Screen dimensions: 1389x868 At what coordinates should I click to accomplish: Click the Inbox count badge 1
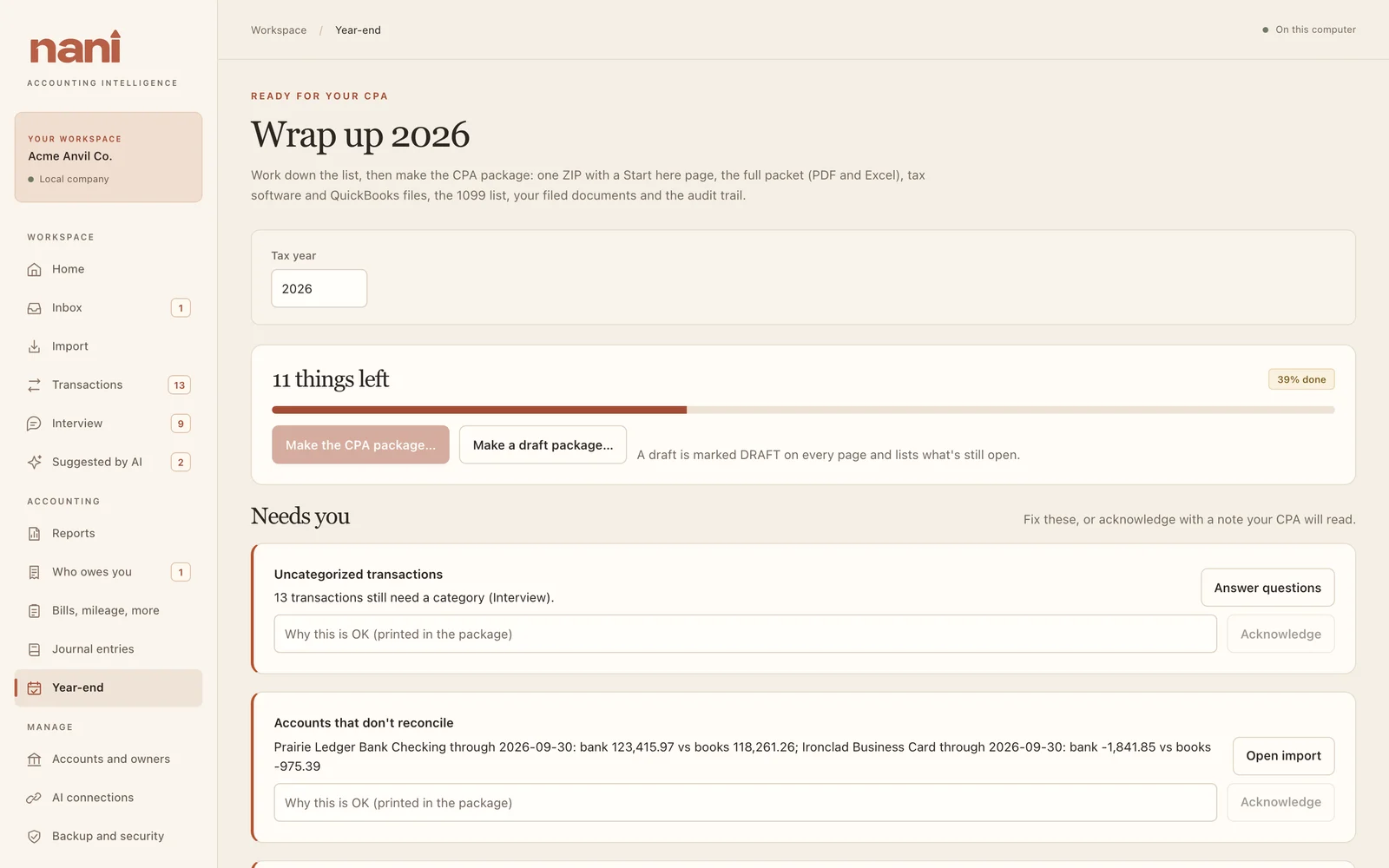(x=181, y=308)
